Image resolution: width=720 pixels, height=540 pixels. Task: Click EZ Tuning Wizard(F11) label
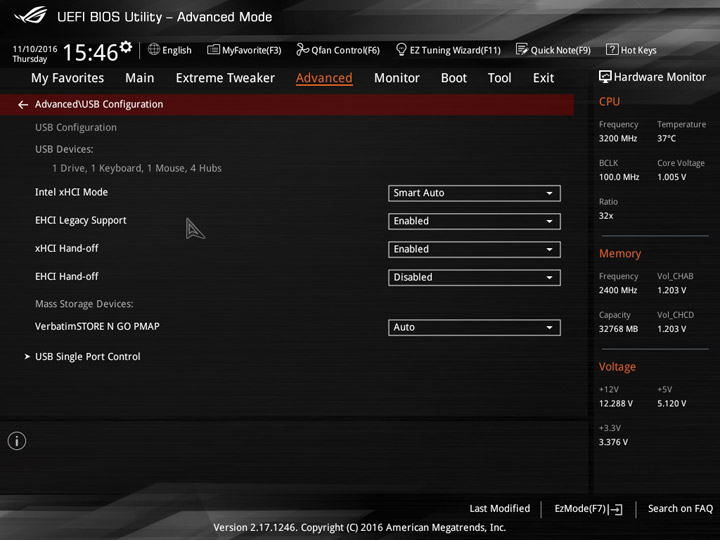[455, 50]
